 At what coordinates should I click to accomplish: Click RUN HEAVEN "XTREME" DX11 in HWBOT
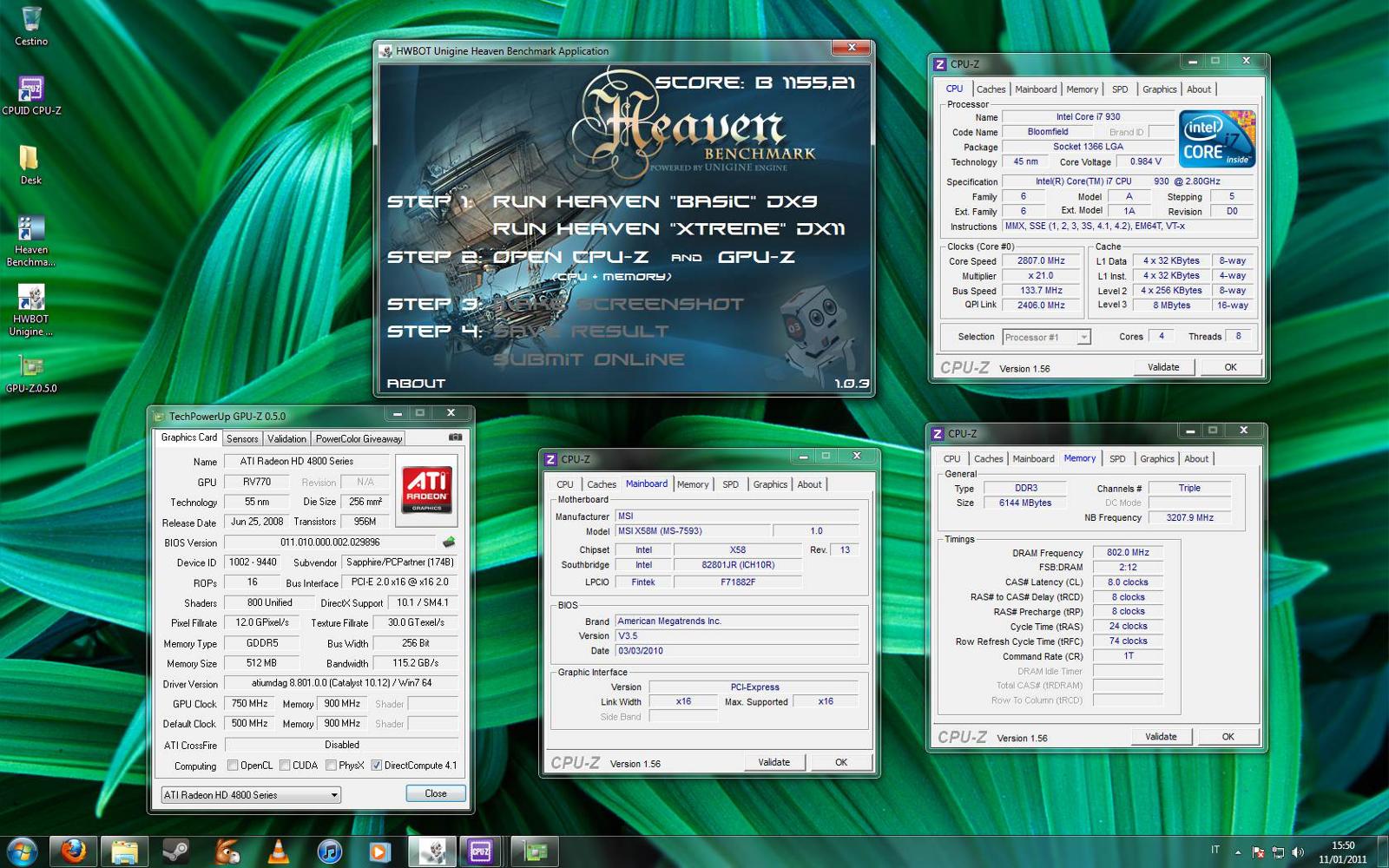tap(668, 229)
